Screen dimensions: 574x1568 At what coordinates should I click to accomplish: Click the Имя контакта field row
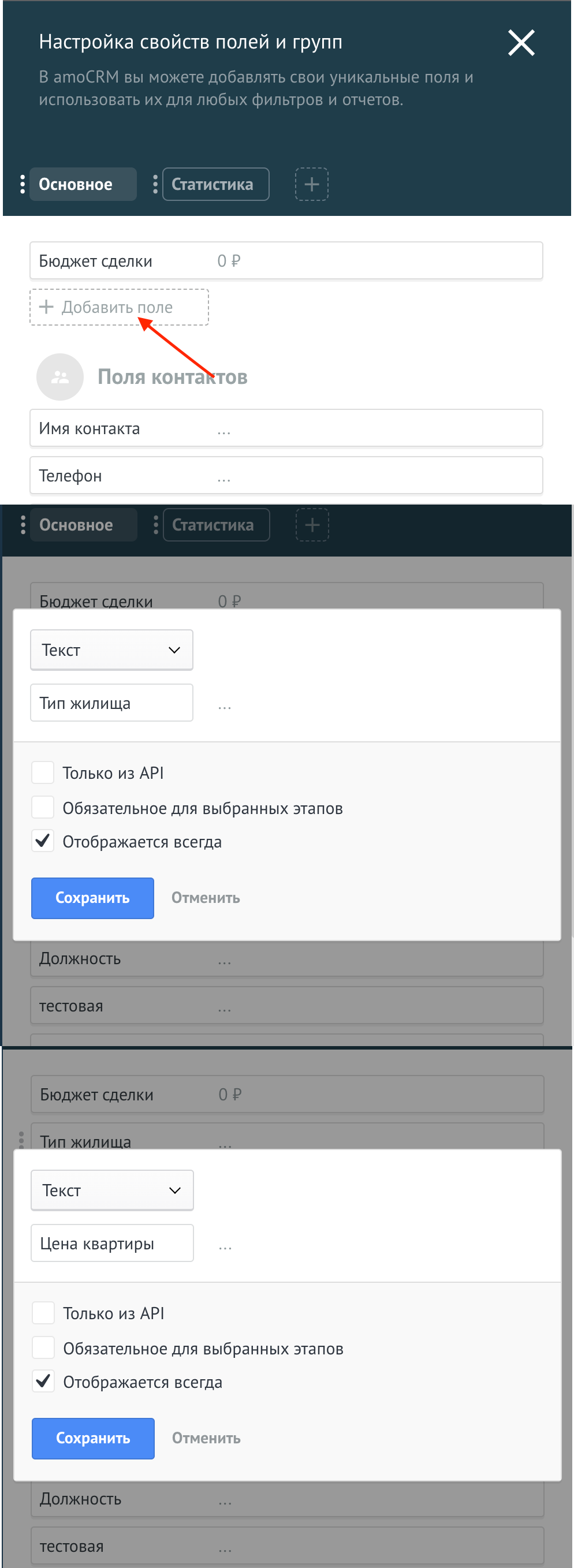pyautogui.click(x=286, y=428)
